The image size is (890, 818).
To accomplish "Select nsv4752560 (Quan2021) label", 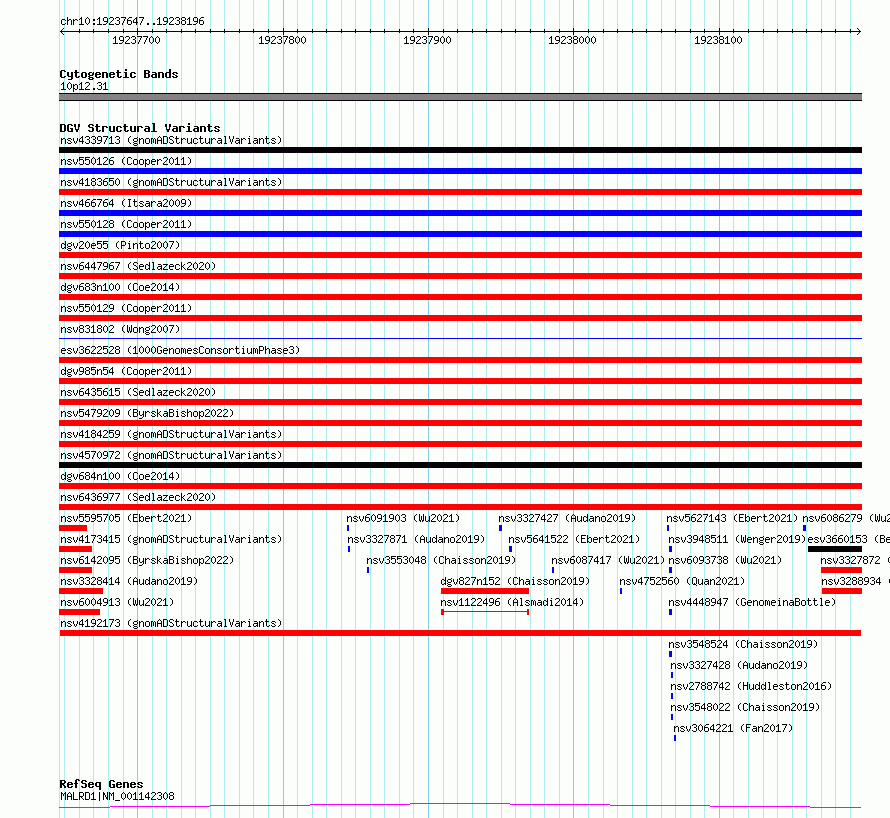I will 682,581.
